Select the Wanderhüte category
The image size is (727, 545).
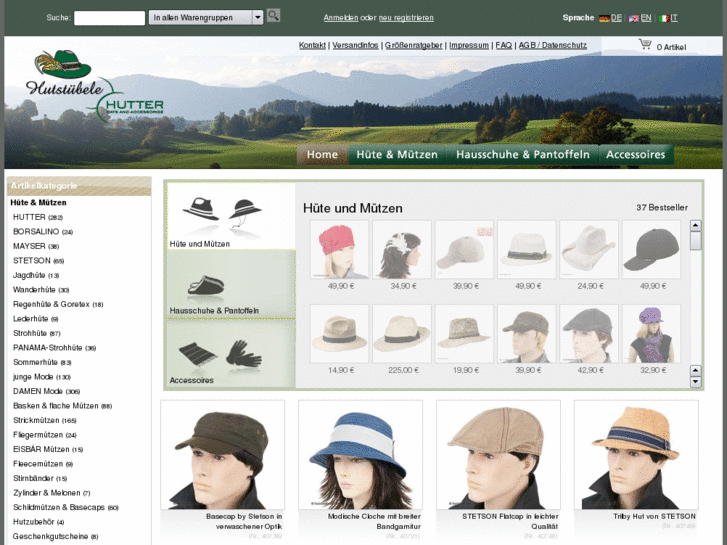pos(41,289)
